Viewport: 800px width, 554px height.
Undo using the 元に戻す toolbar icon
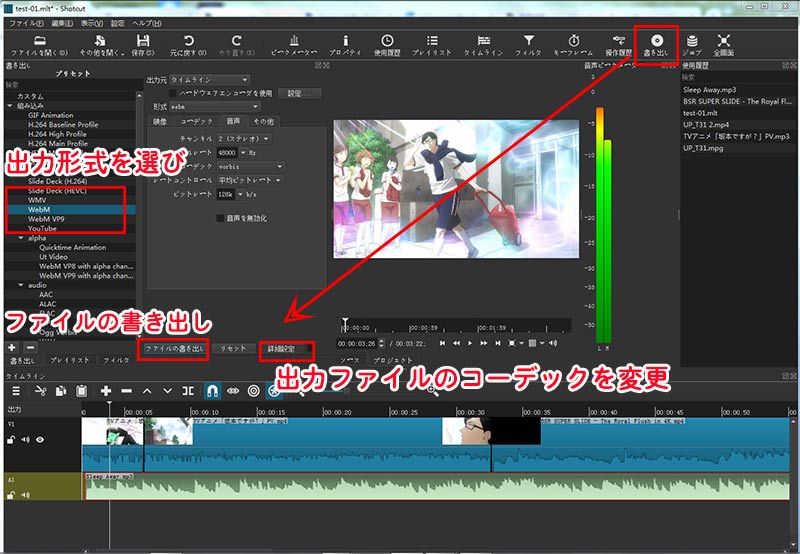pos(189,41)
